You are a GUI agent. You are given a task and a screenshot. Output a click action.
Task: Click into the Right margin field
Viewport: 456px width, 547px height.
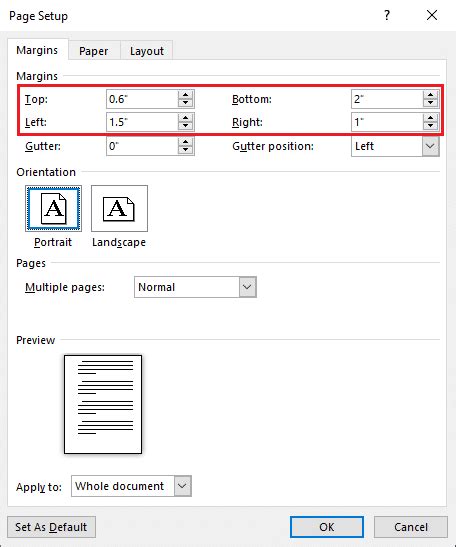pos(387,122)
